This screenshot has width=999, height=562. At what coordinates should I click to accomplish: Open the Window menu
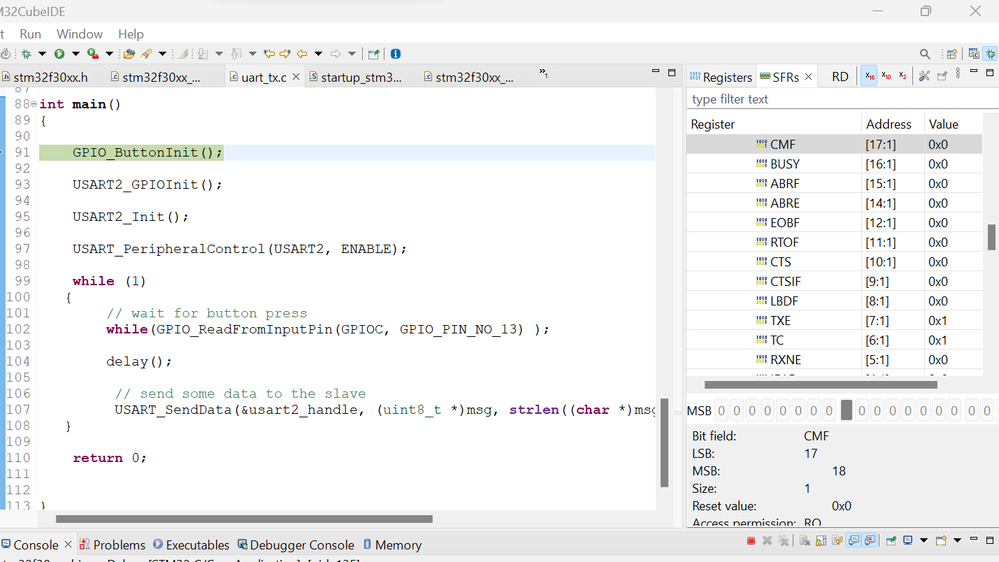click(80, 34)
